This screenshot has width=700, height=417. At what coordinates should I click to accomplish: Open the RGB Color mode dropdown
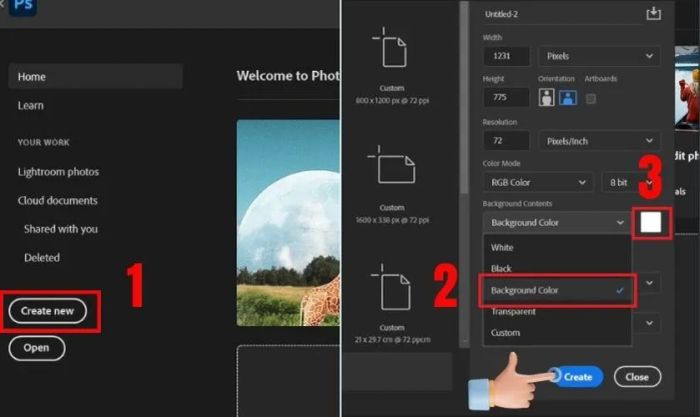click(x=538, y=182)
